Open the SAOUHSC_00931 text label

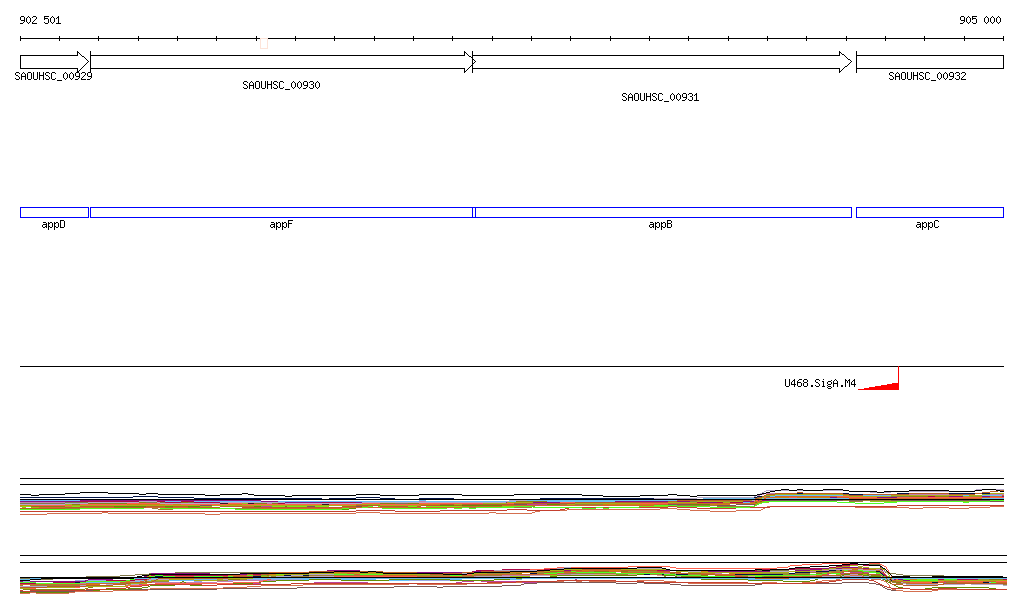[660, 98]
